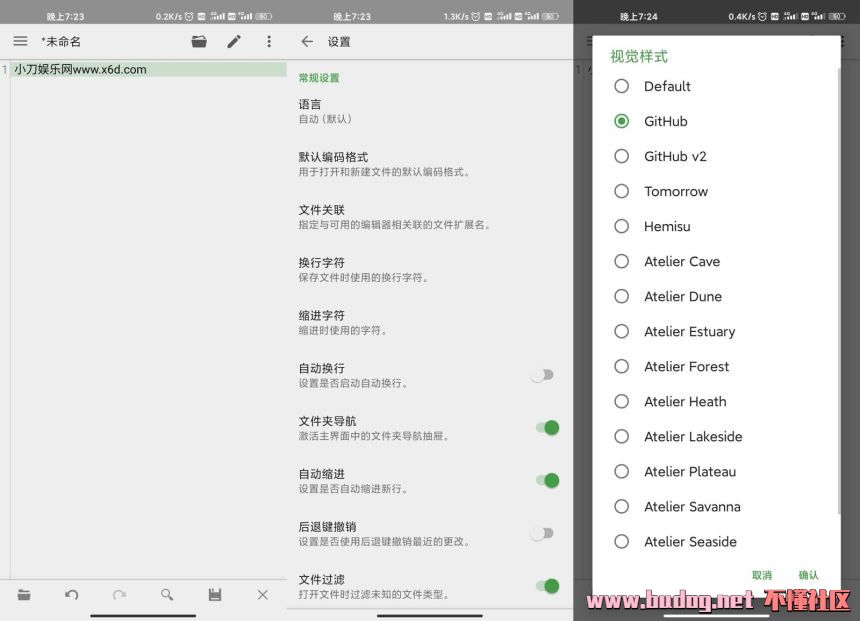Tap the undo arrow in bottom toolbar
This screenshot has height=621, width=860.
click(71, 594)
